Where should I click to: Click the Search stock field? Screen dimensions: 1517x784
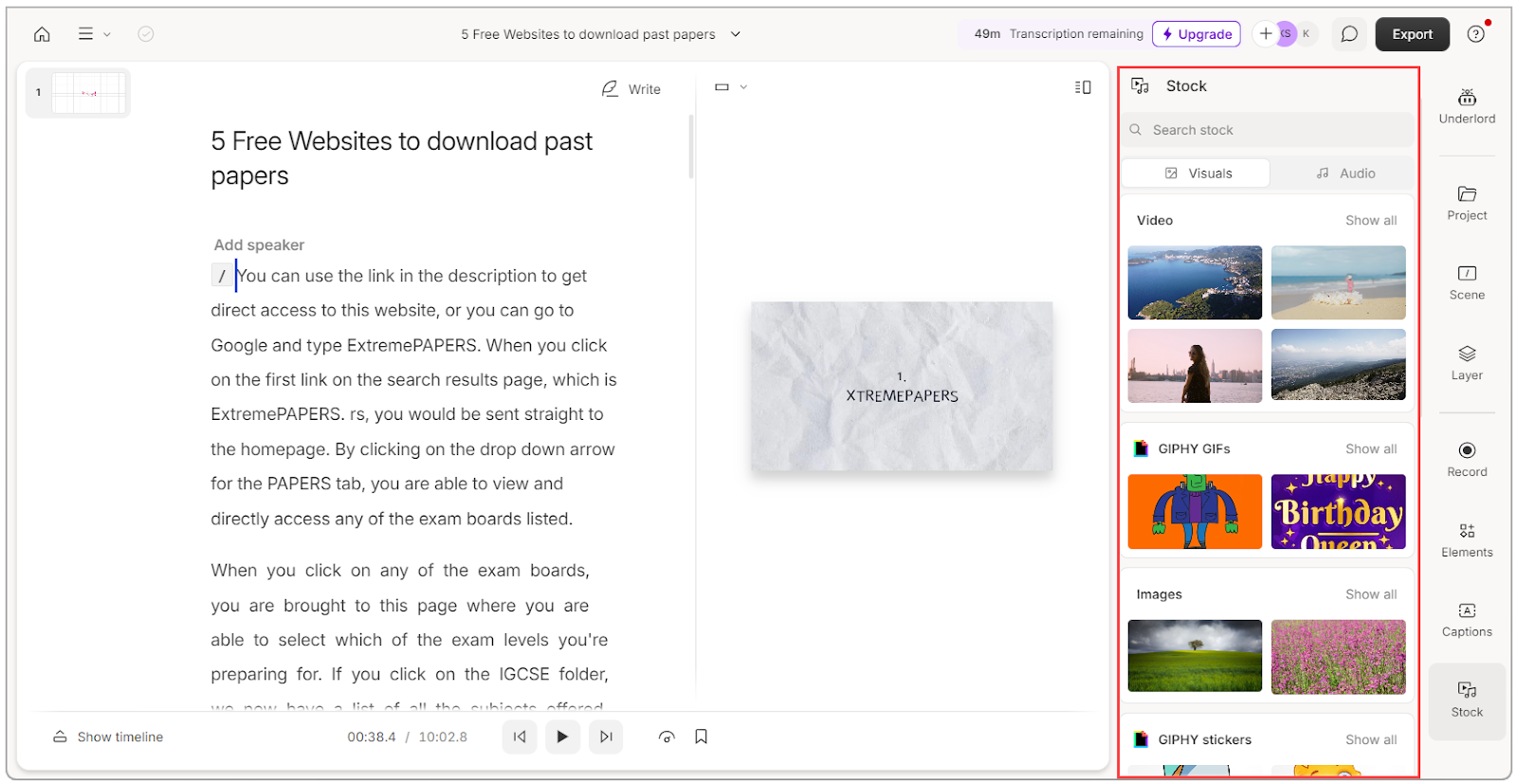pos(1269,130)
